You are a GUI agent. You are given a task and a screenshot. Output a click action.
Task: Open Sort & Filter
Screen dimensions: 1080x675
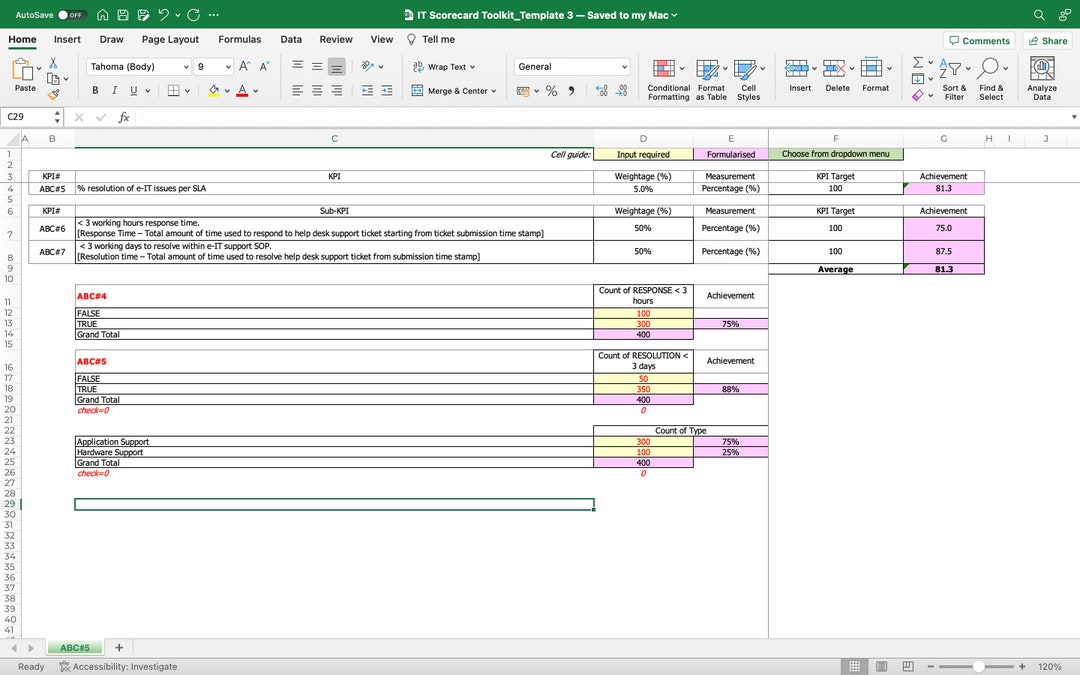953,78
